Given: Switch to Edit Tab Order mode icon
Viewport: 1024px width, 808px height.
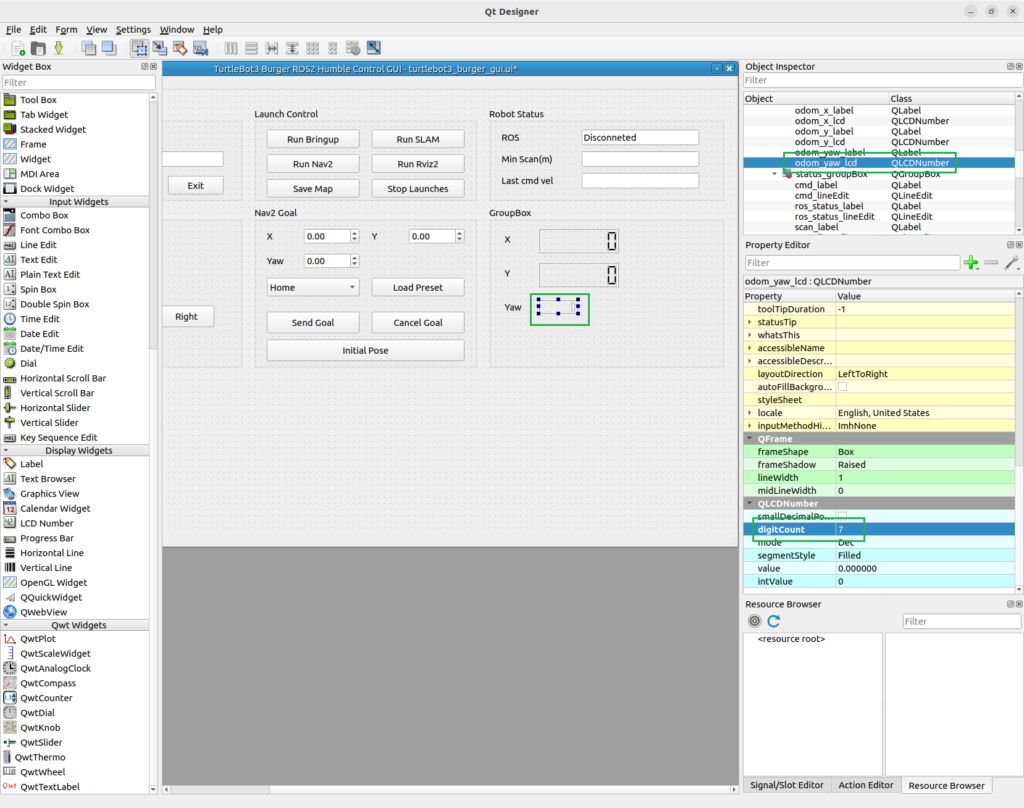Looking at the screenshot, I should (200, 48).
